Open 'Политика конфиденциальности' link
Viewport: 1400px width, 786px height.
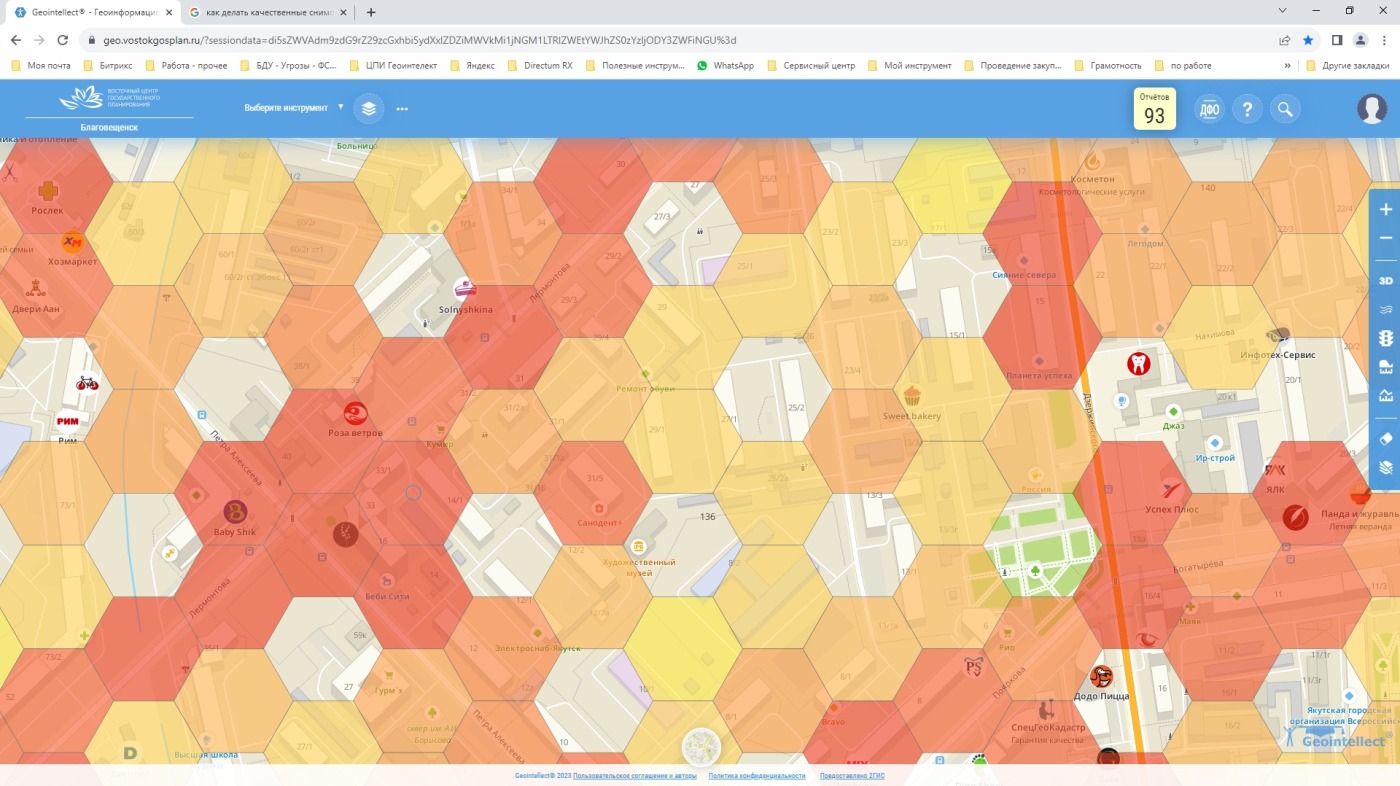pos(757,776)
